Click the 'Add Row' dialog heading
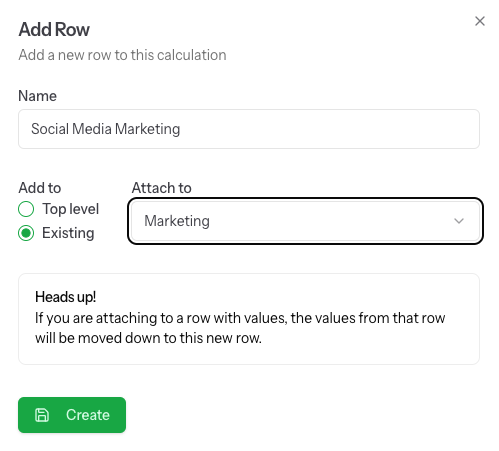499x451 pixels. [54, 30]
